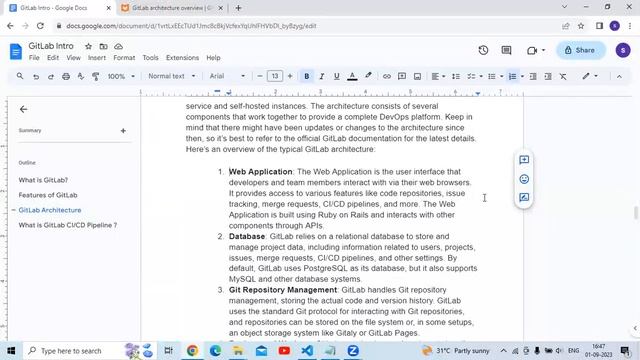Jump to What is GitLab CI/CD Pipeline heading

68,225
